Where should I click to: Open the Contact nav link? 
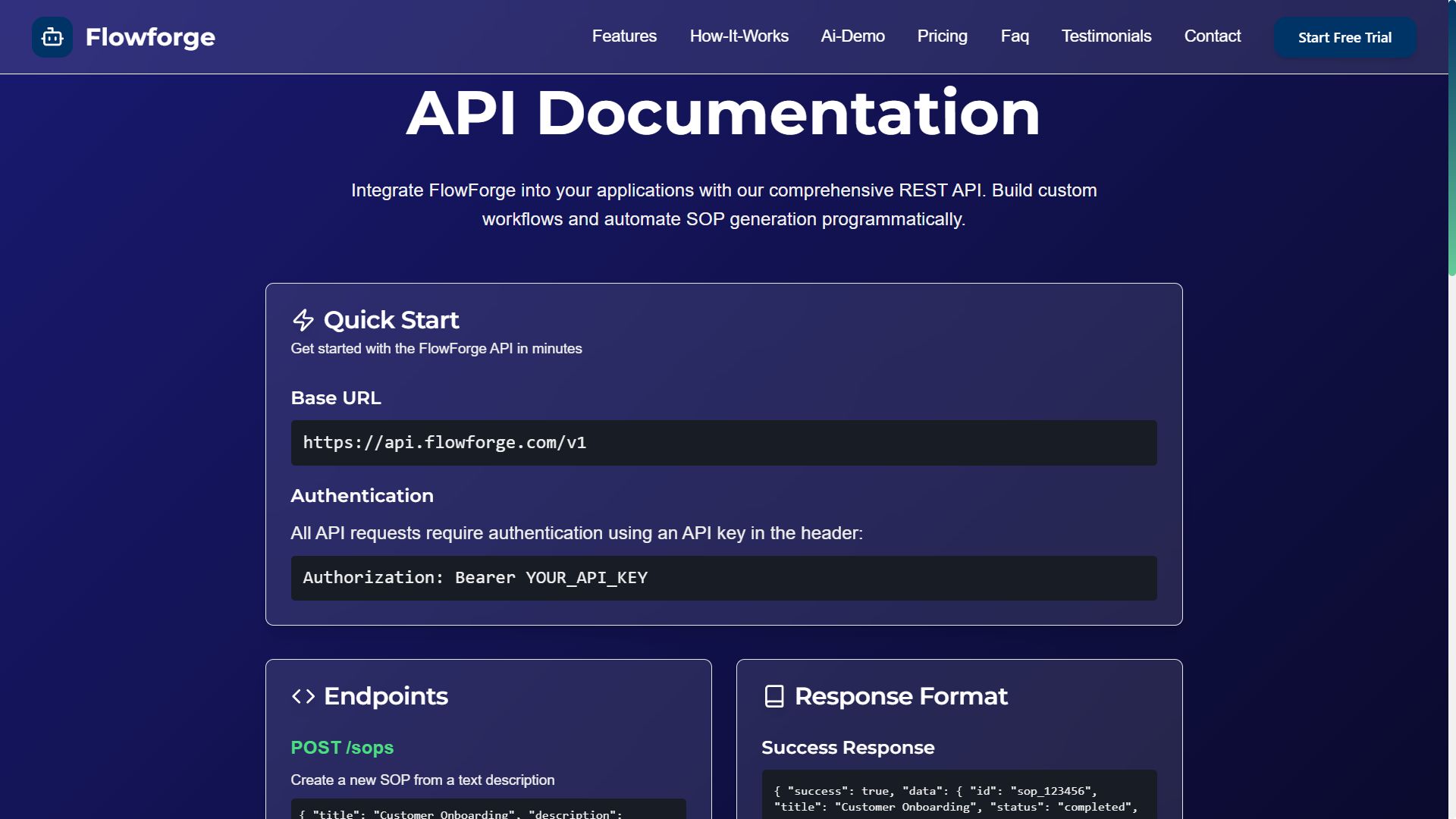[1212, 36]
